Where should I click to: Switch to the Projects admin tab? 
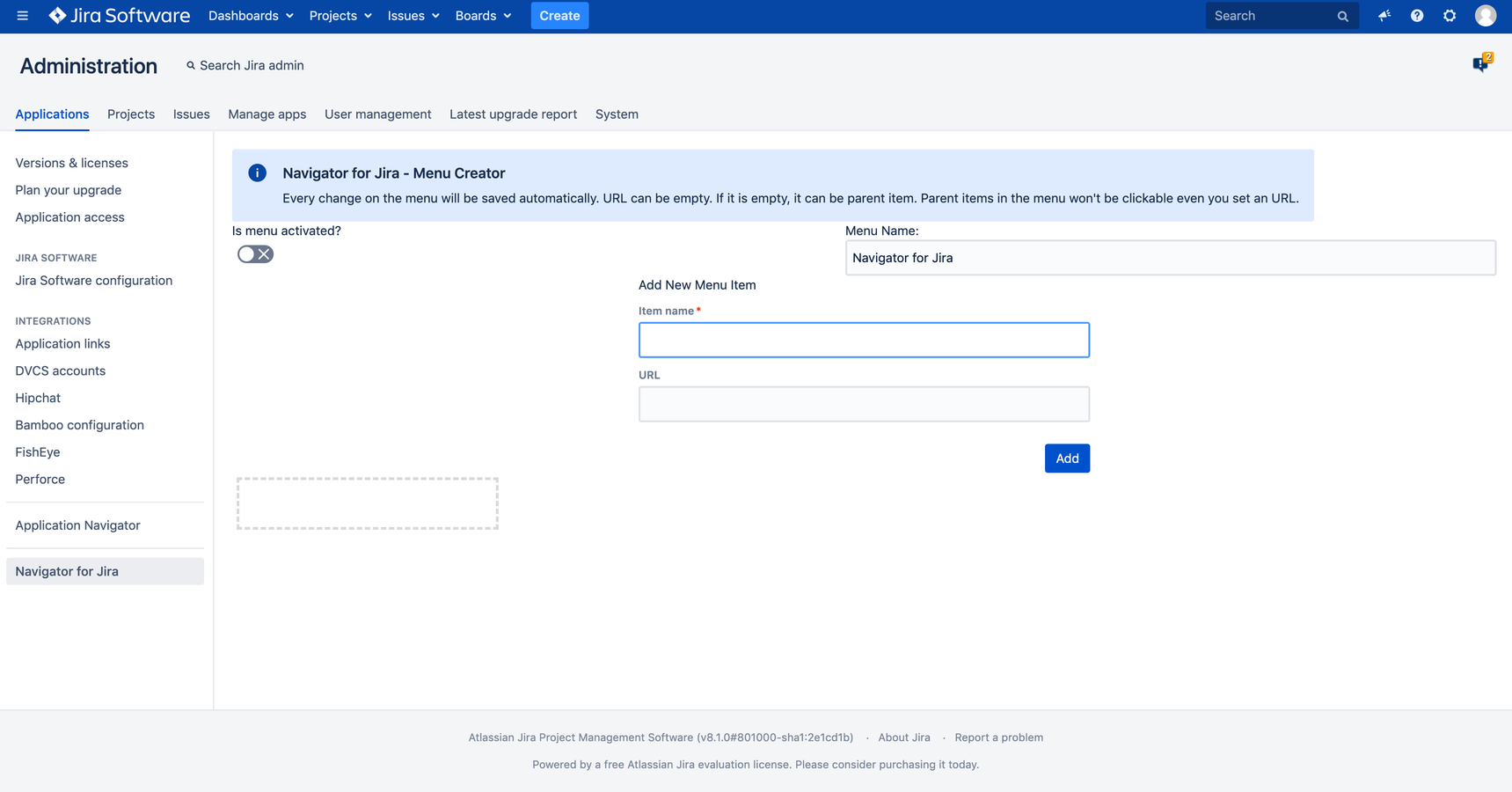click(x=131, y=114)
